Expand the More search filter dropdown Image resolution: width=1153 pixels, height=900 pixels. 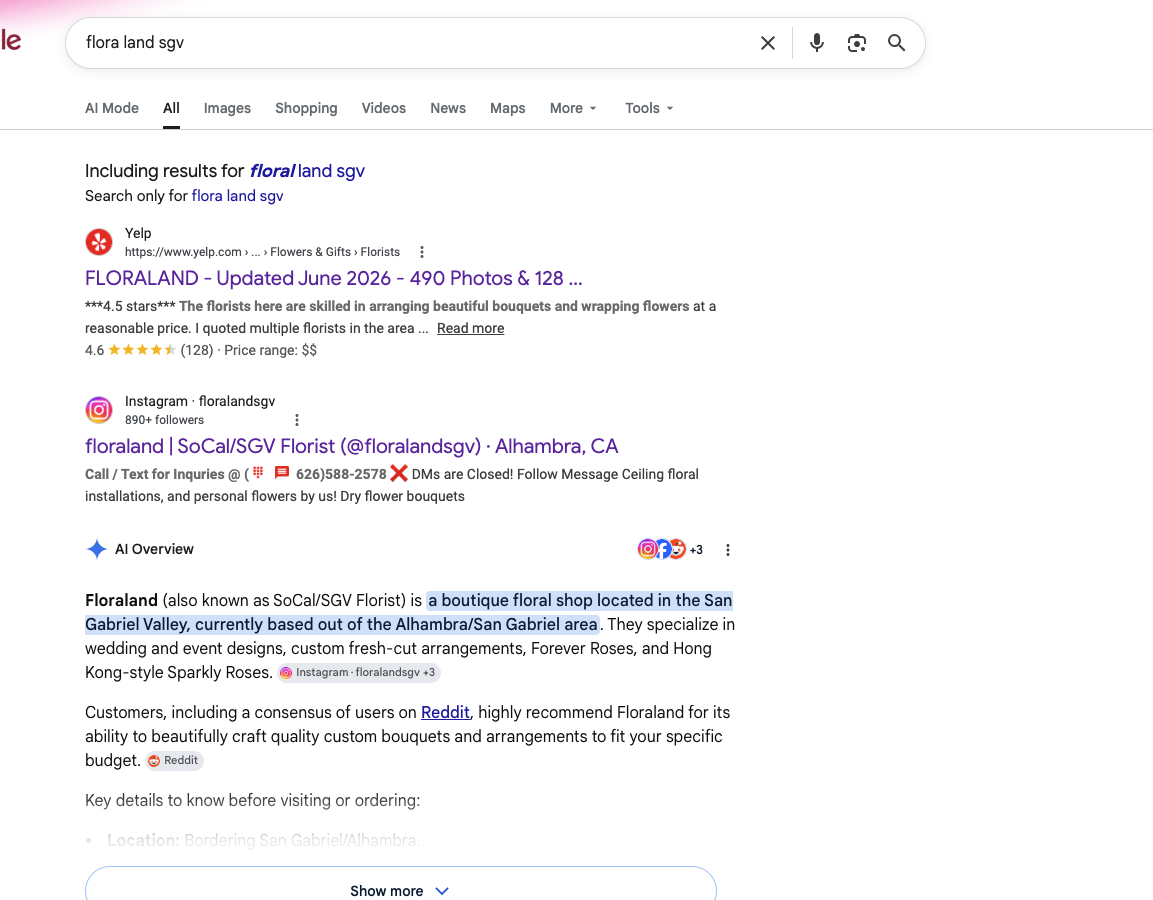[x=573, y=108]
